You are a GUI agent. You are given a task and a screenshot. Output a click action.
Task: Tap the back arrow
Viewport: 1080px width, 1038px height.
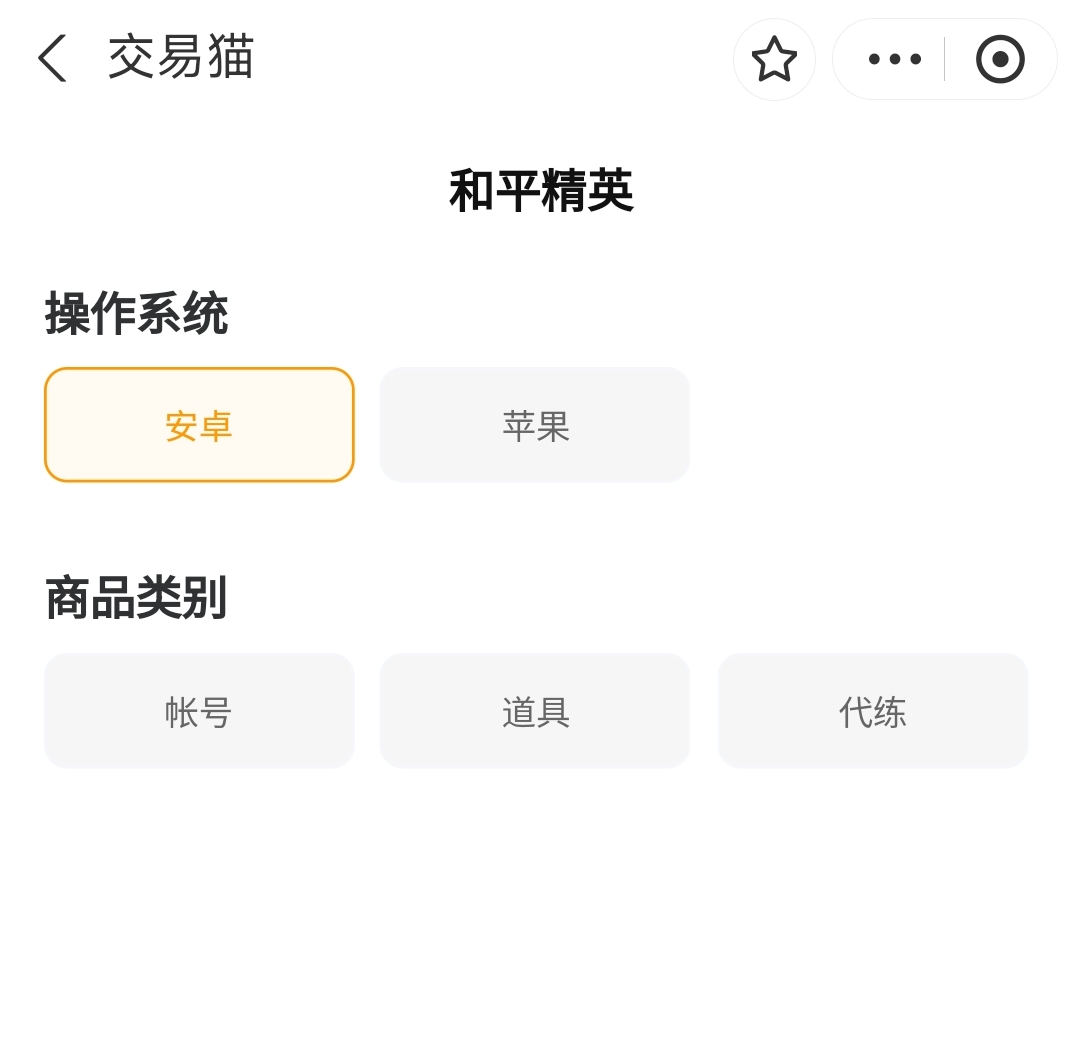52,58
